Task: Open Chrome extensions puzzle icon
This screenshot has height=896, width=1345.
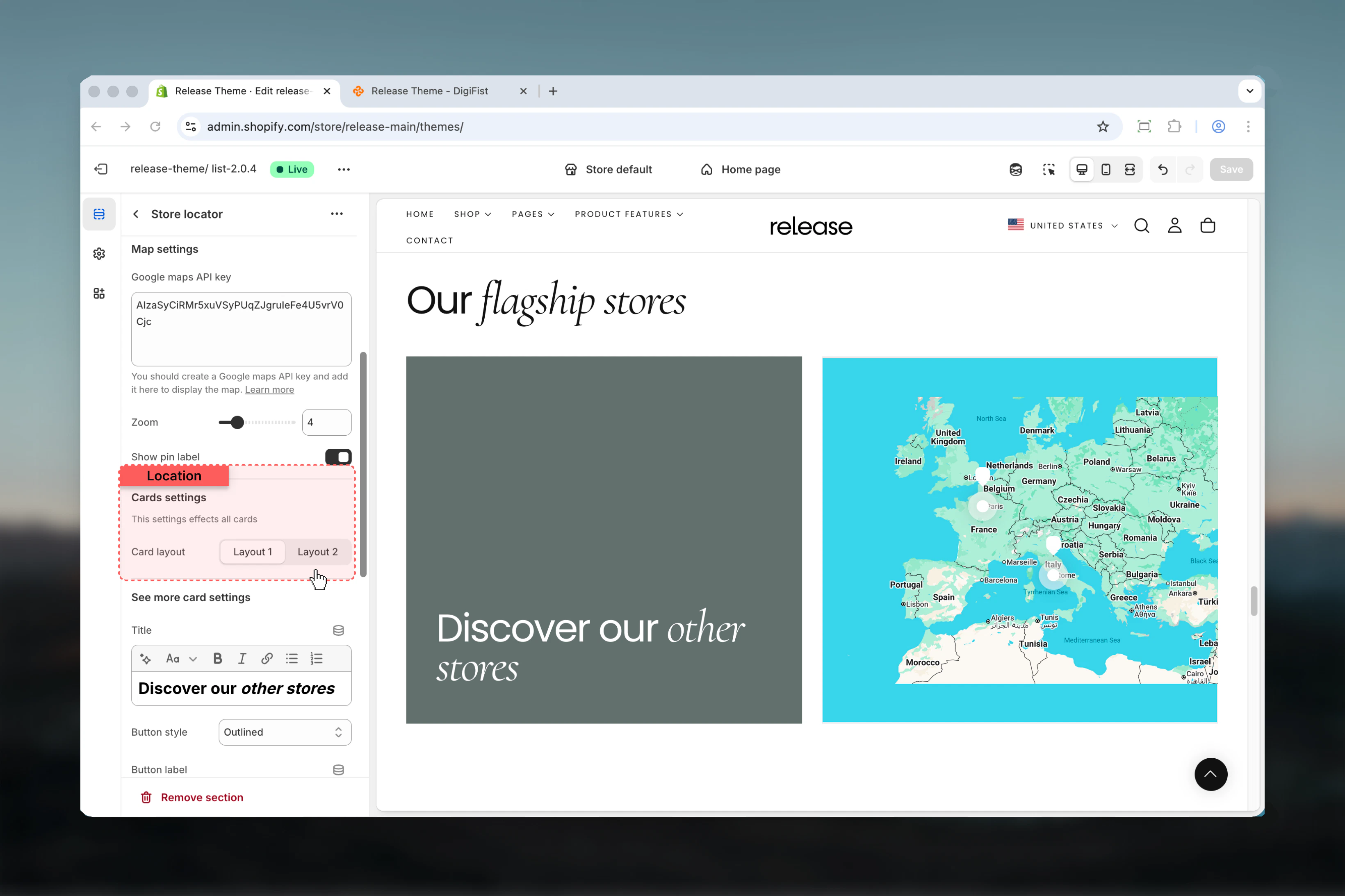Action: tap(1174, 127)
